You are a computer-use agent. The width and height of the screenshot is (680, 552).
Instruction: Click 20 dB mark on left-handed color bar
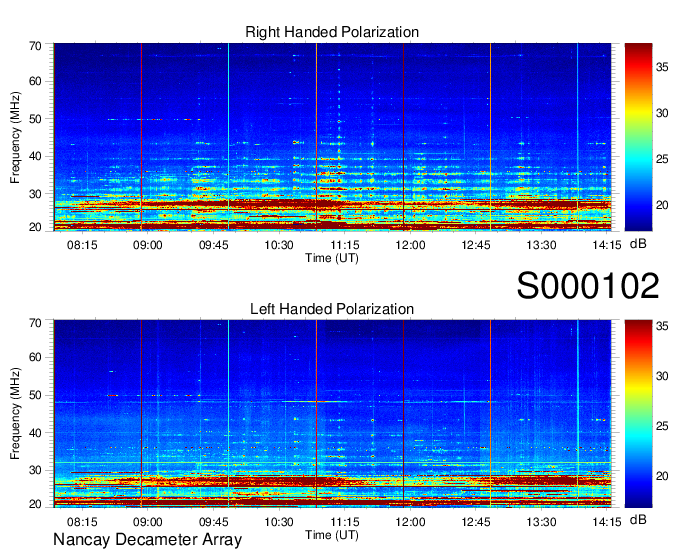tap(662, 476)
